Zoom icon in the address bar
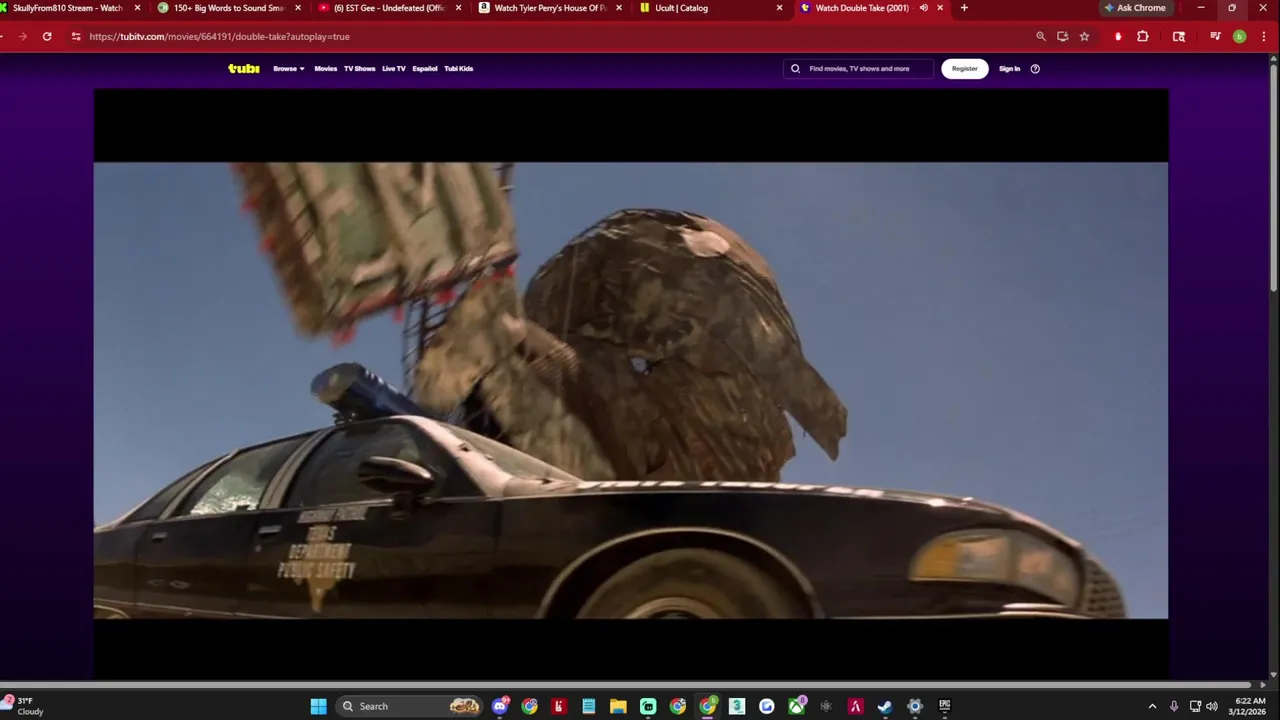This screenshot has width=1280, height=720. 1041,36
